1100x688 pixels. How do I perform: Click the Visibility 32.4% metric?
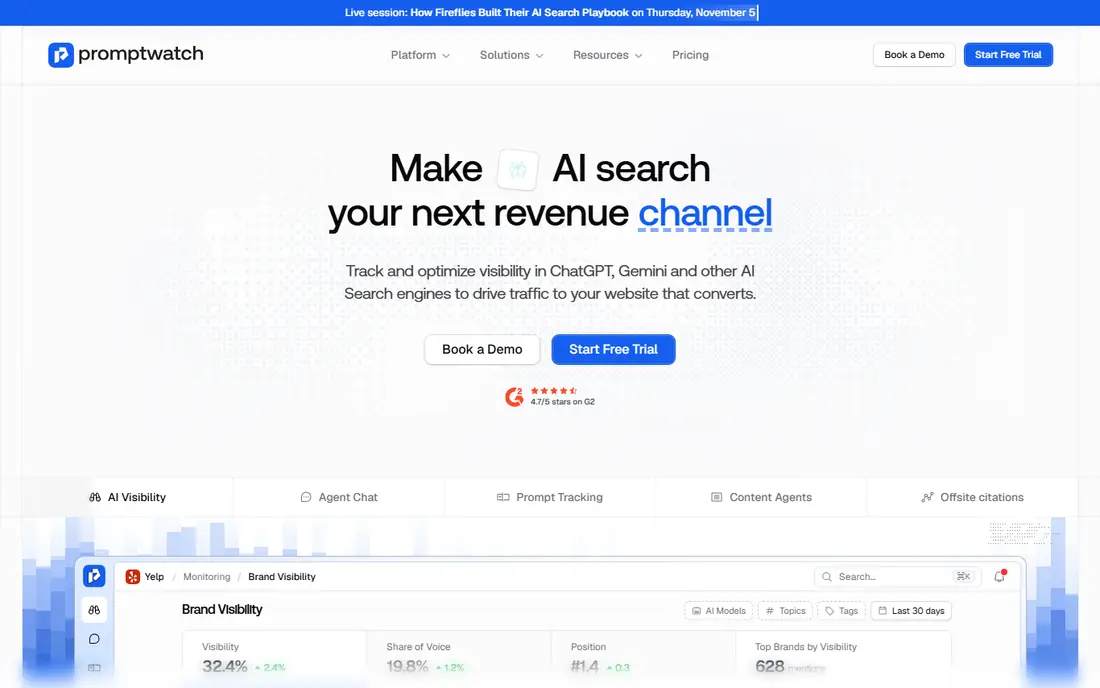pos(224,666)
